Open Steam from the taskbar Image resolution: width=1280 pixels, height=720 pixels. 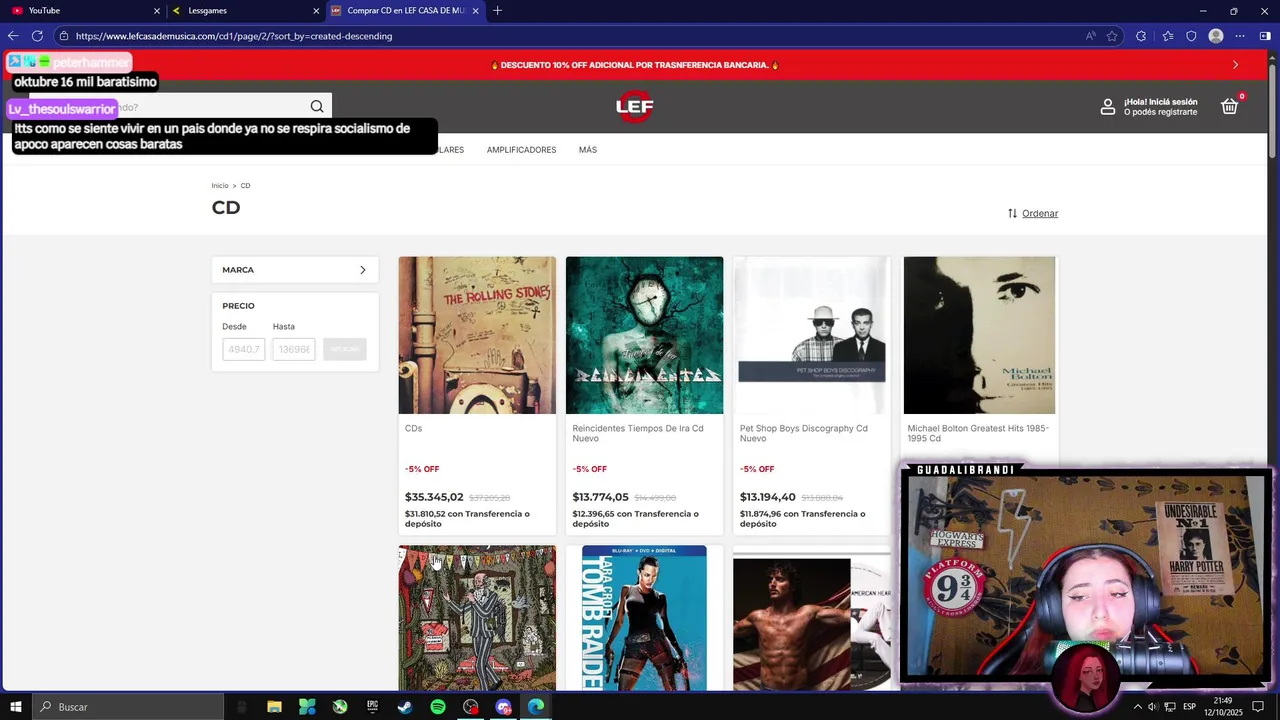[405, 707]
